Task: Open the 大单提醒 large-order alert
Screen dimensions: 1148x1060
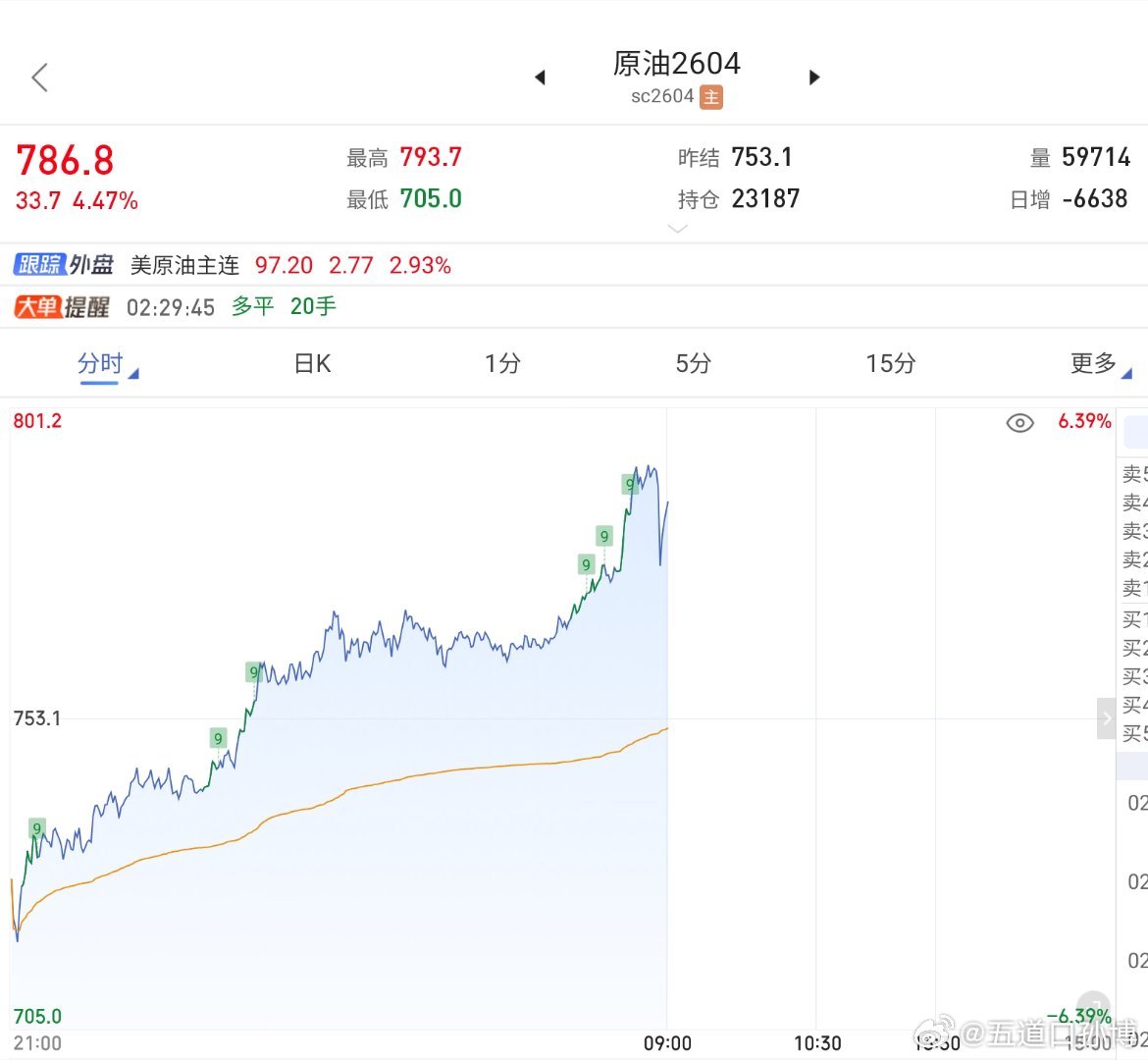Action: (62, 307)
